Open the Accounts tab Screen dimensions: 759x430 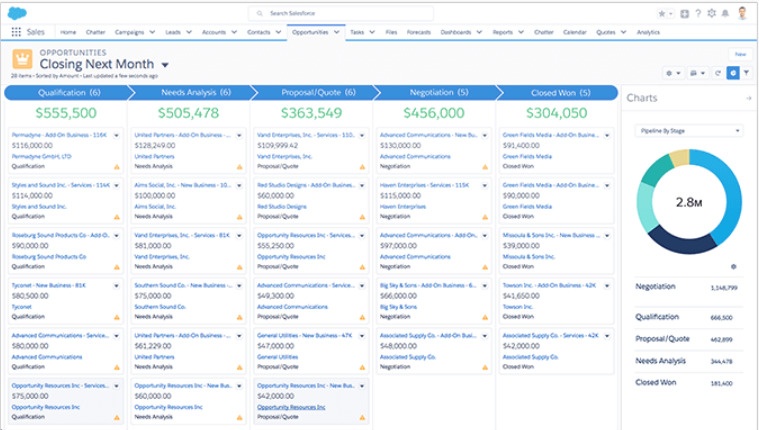[213, 32]
